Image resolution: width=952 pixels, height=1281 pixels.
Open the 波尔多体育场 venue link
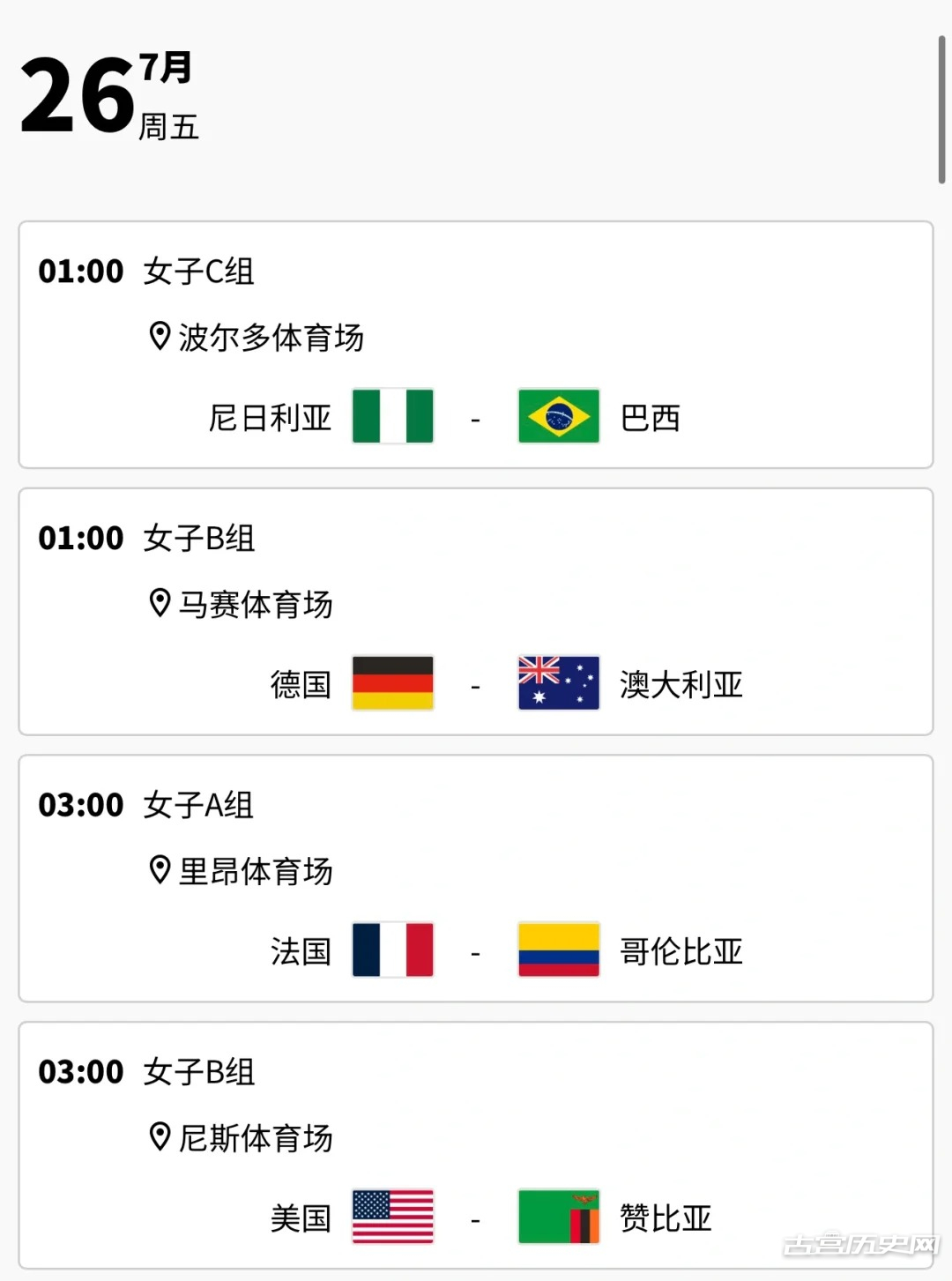[271, 337]
